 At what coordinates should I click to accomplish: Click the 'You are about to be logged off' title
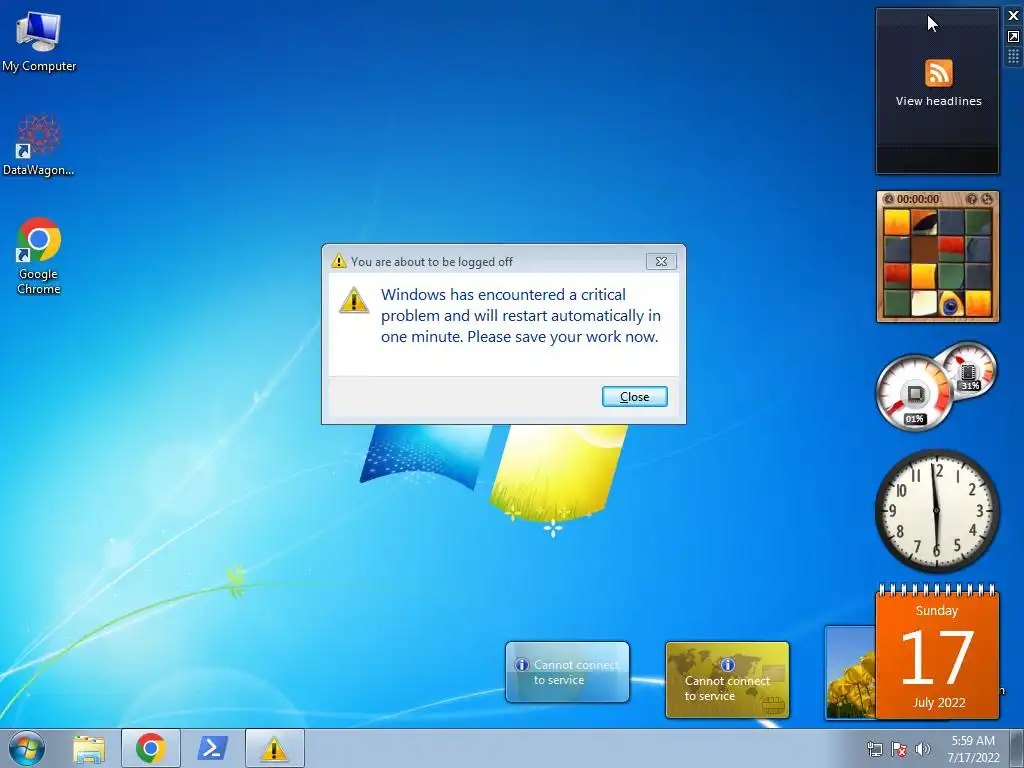(432, 262)
